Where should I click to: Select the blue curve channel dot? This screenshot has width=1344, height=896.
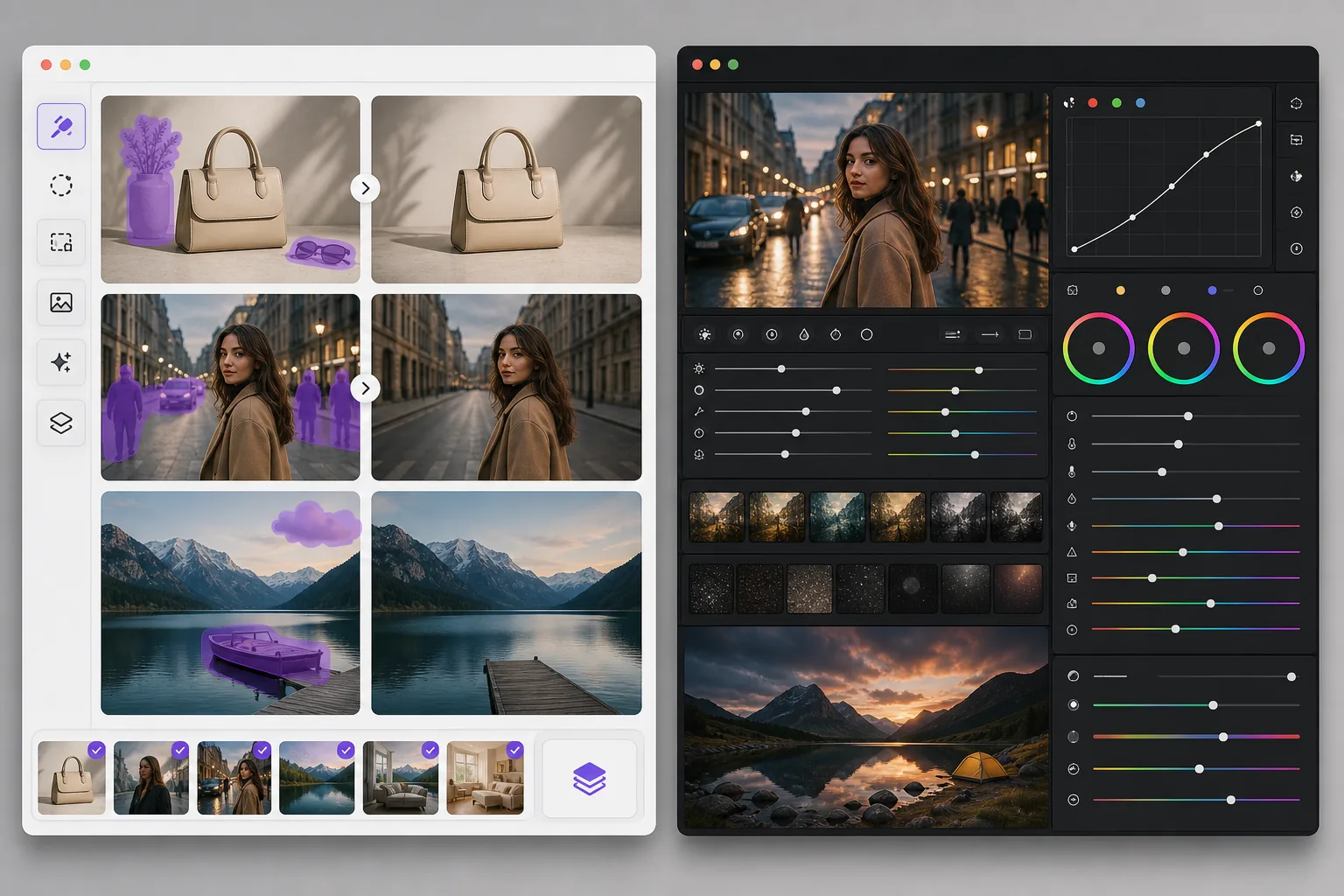(1140, 102)
